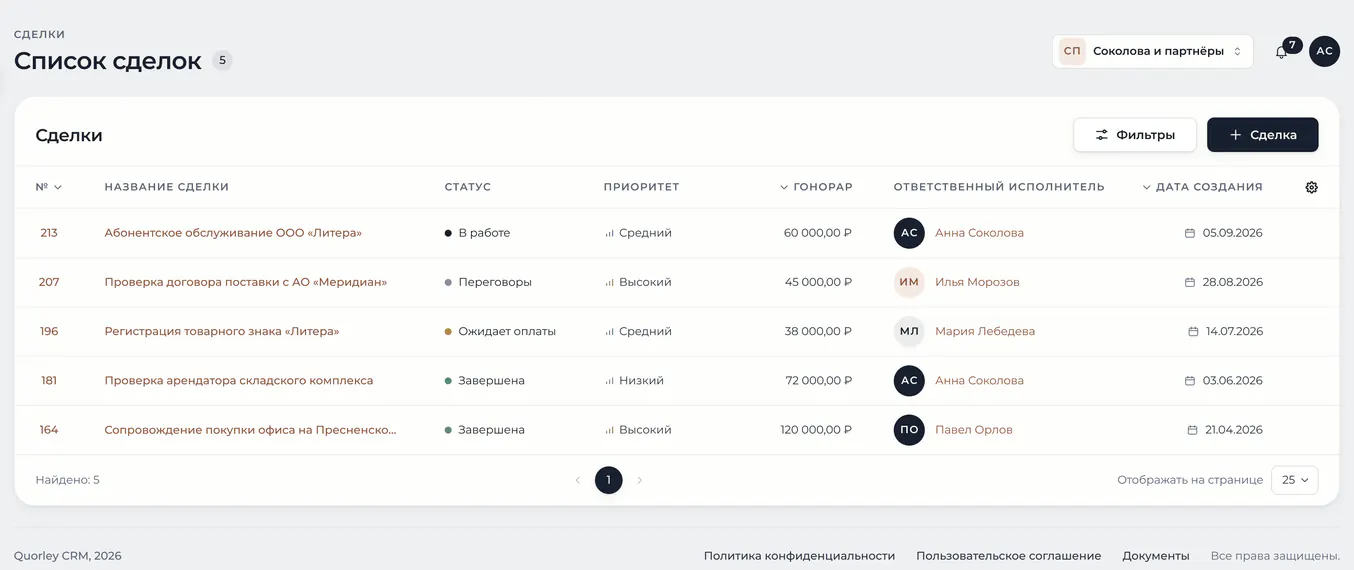
Task: Open the Соколова и партнёры organization switcher
Action: click(1152, 51)
